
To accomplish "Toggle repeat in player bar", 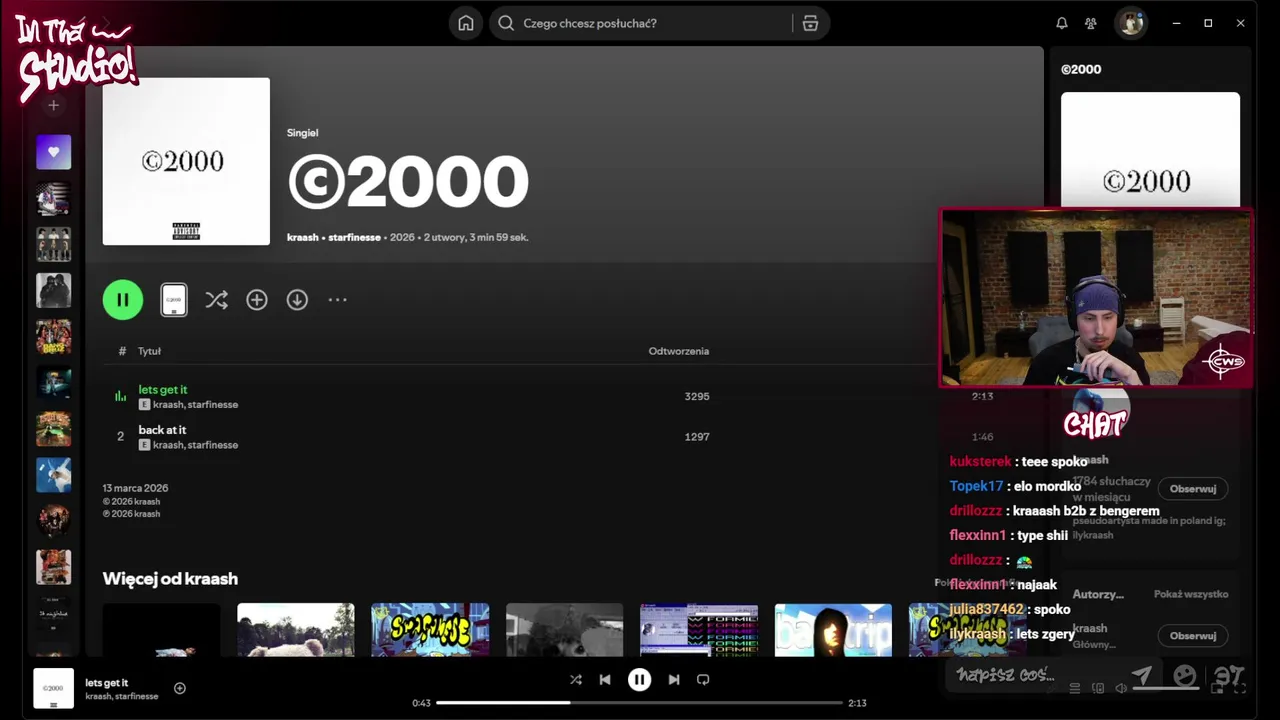I will click(x=703, y=679).
